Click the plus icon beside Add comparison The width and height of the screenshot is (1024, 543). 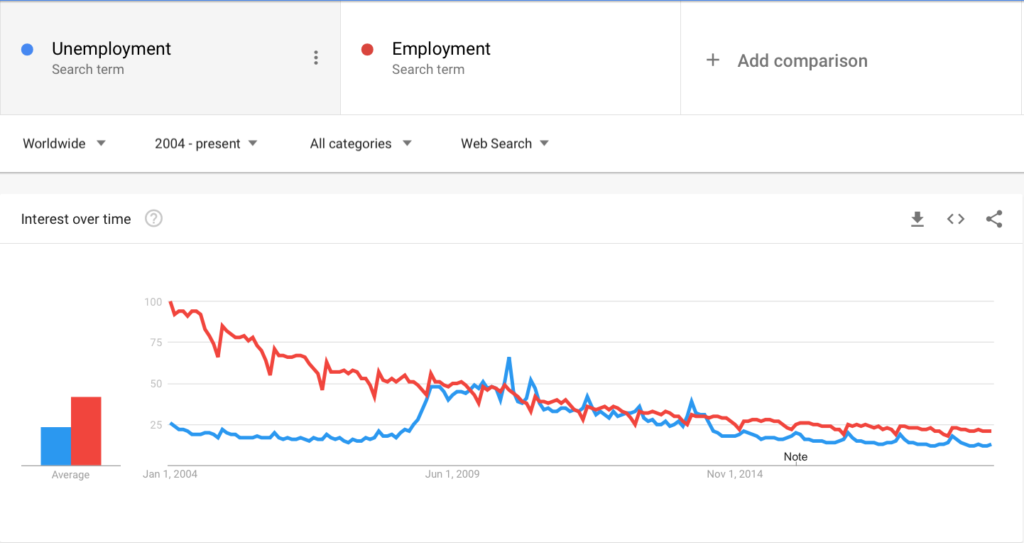pos(713,60)
